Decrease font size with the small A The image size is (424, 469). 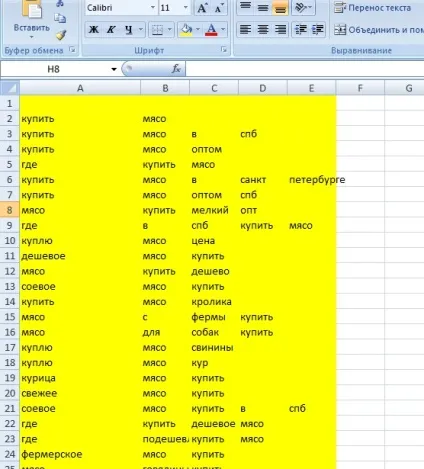tap(219, 8)
